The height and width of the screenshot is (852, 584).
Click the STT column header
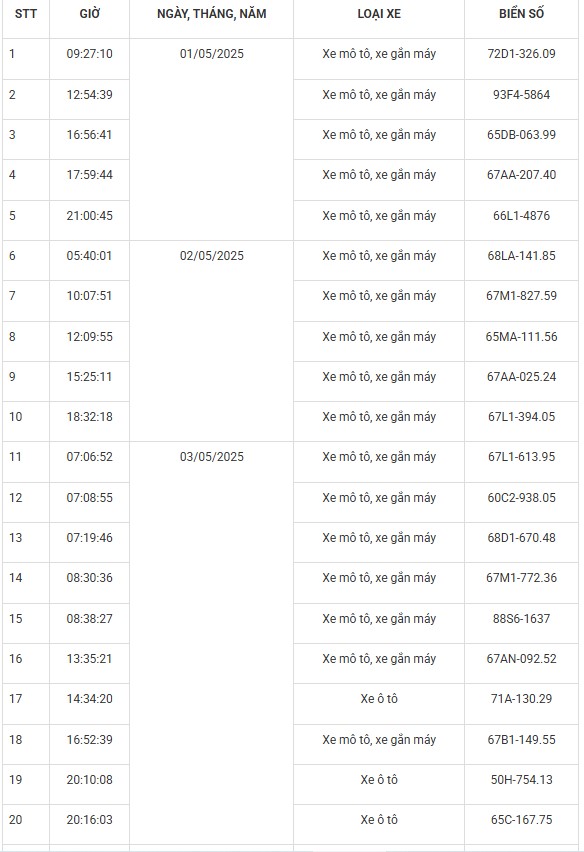click(26, 14)
